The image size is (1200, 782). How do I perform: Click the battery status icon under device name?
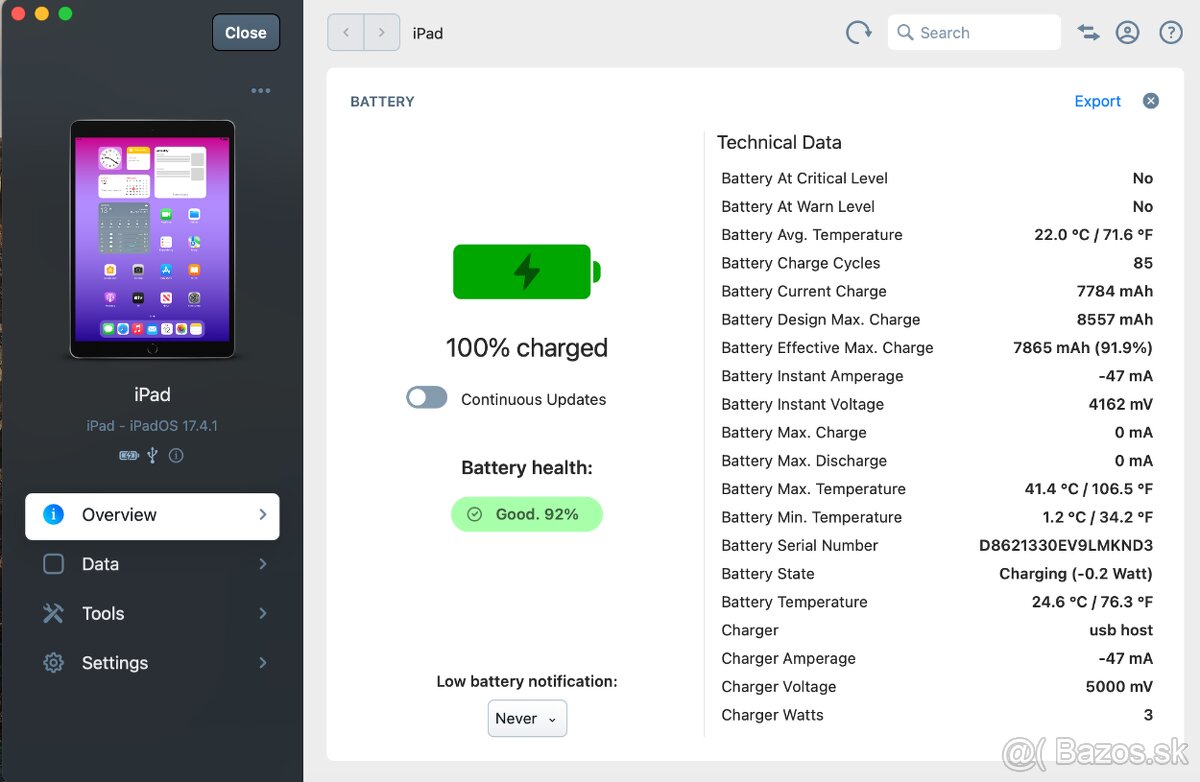coord(129,456)
